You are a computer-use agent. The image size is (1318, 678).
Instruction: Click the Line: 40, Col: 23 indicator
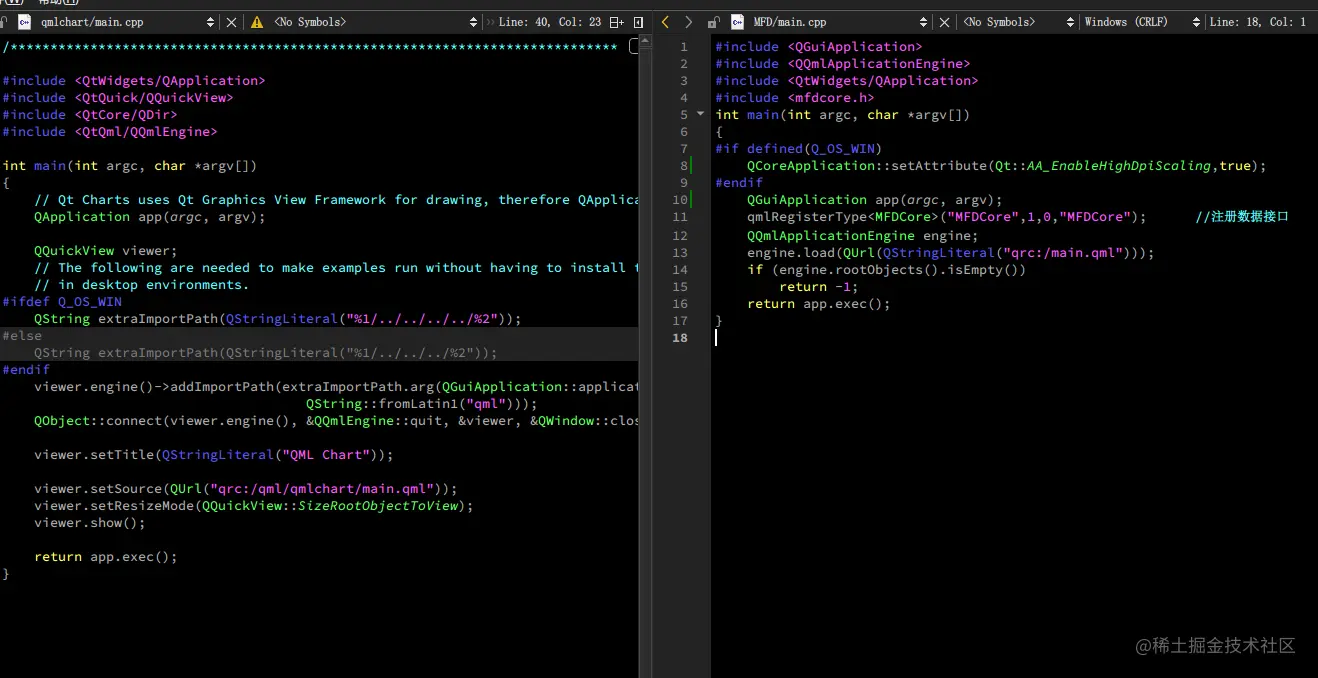click(x=549, y=22)
